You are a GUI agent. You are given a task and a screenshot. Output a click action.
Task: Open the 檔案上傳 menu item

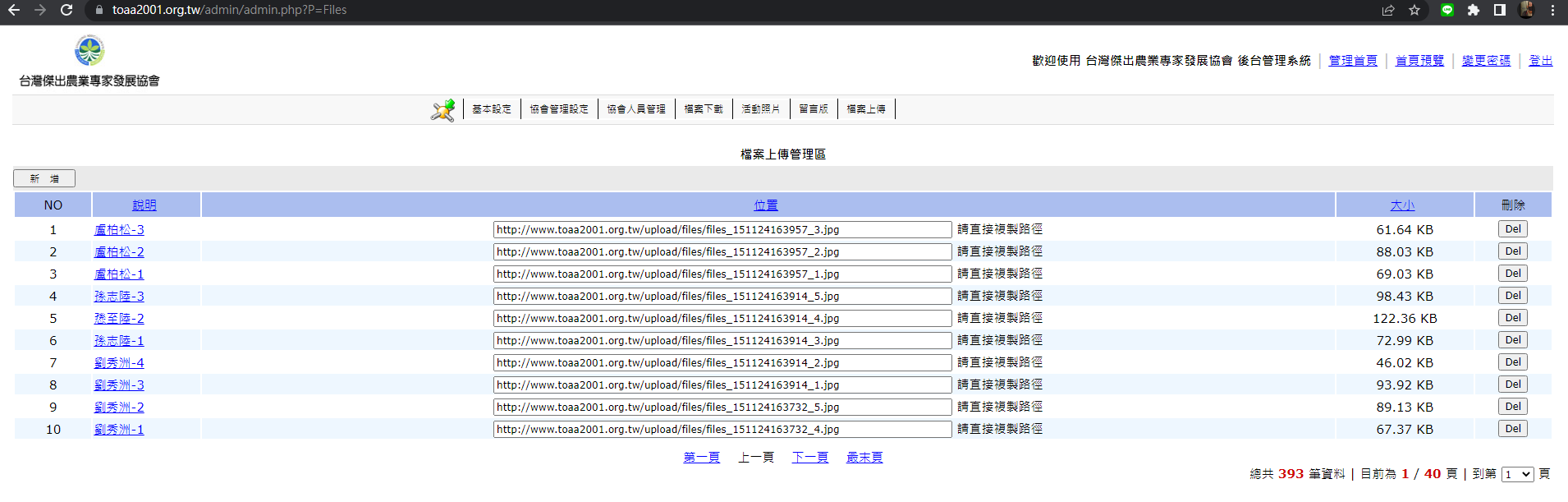click(866, 109)
